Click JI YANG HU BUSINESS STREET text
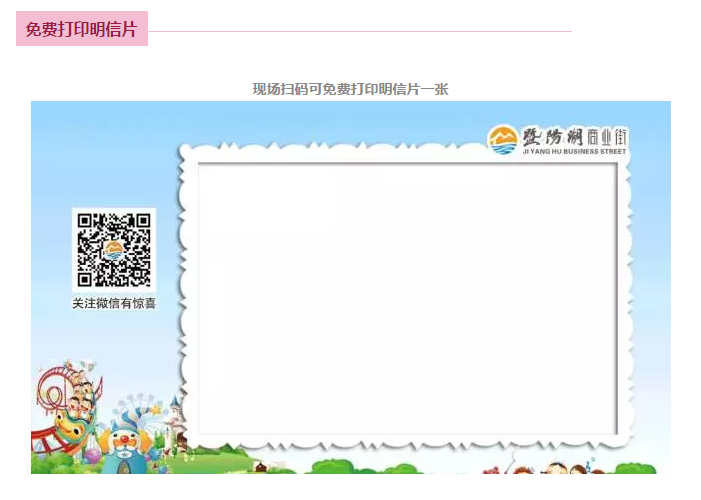 coord(574,152)
